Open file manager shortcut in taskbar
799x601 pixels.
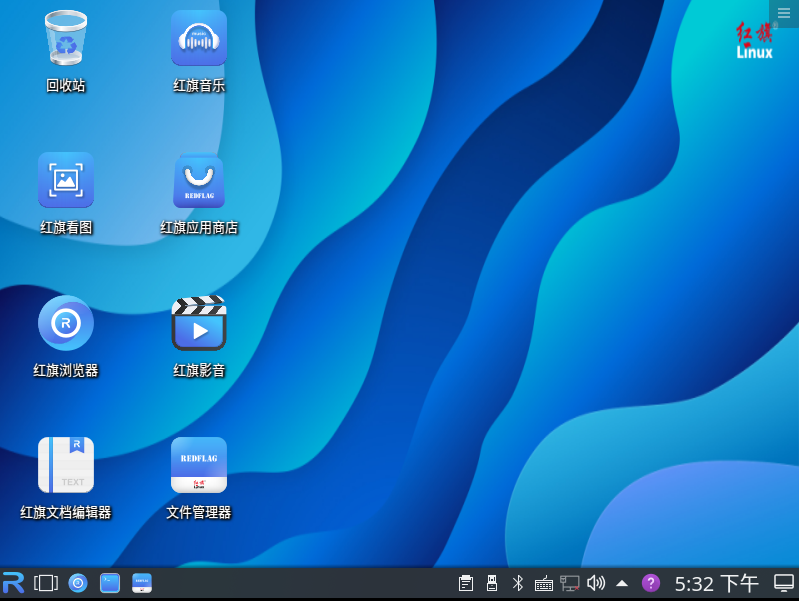[142, 583]
